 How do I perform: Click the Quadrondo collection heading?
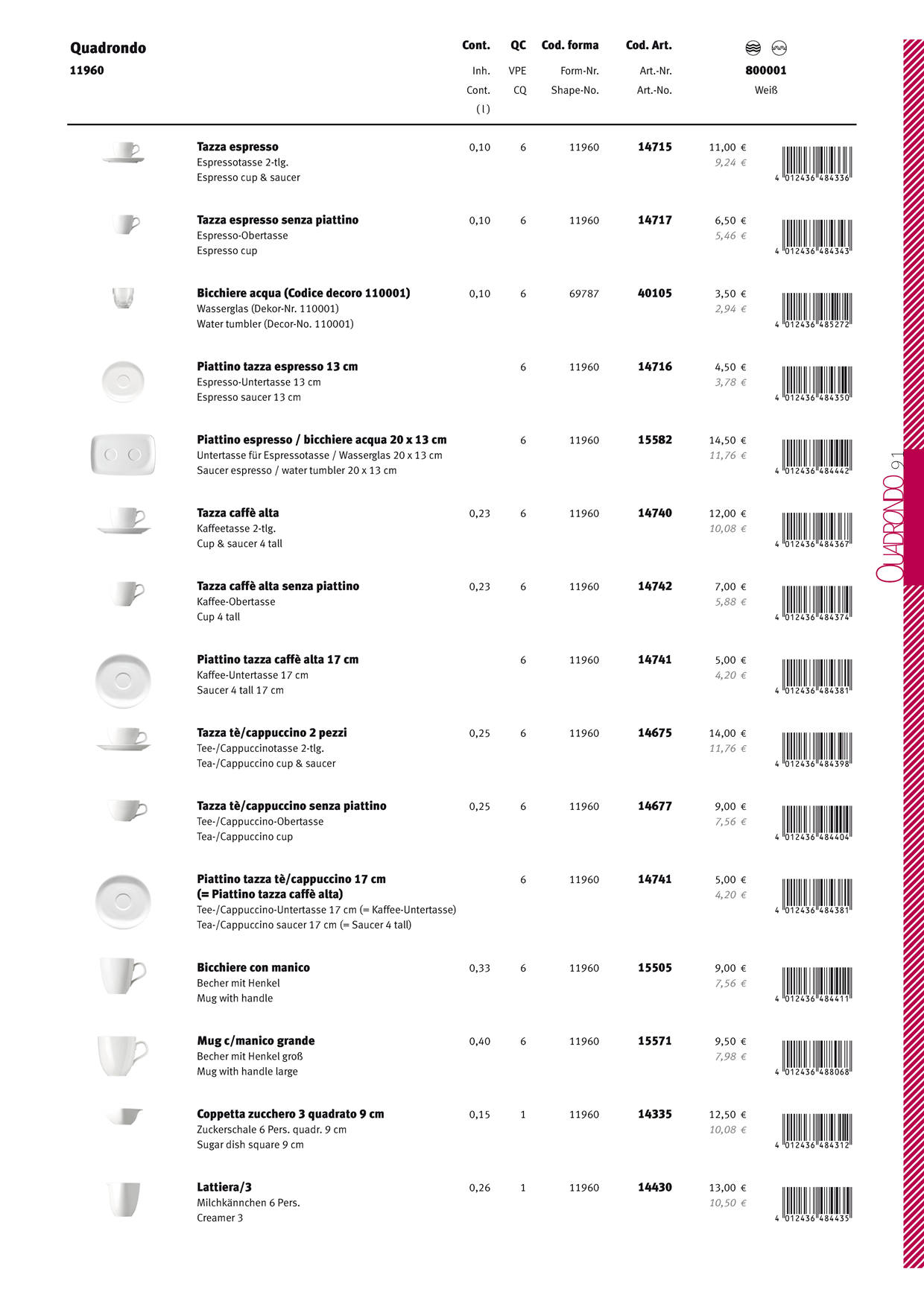coord(108,48)
